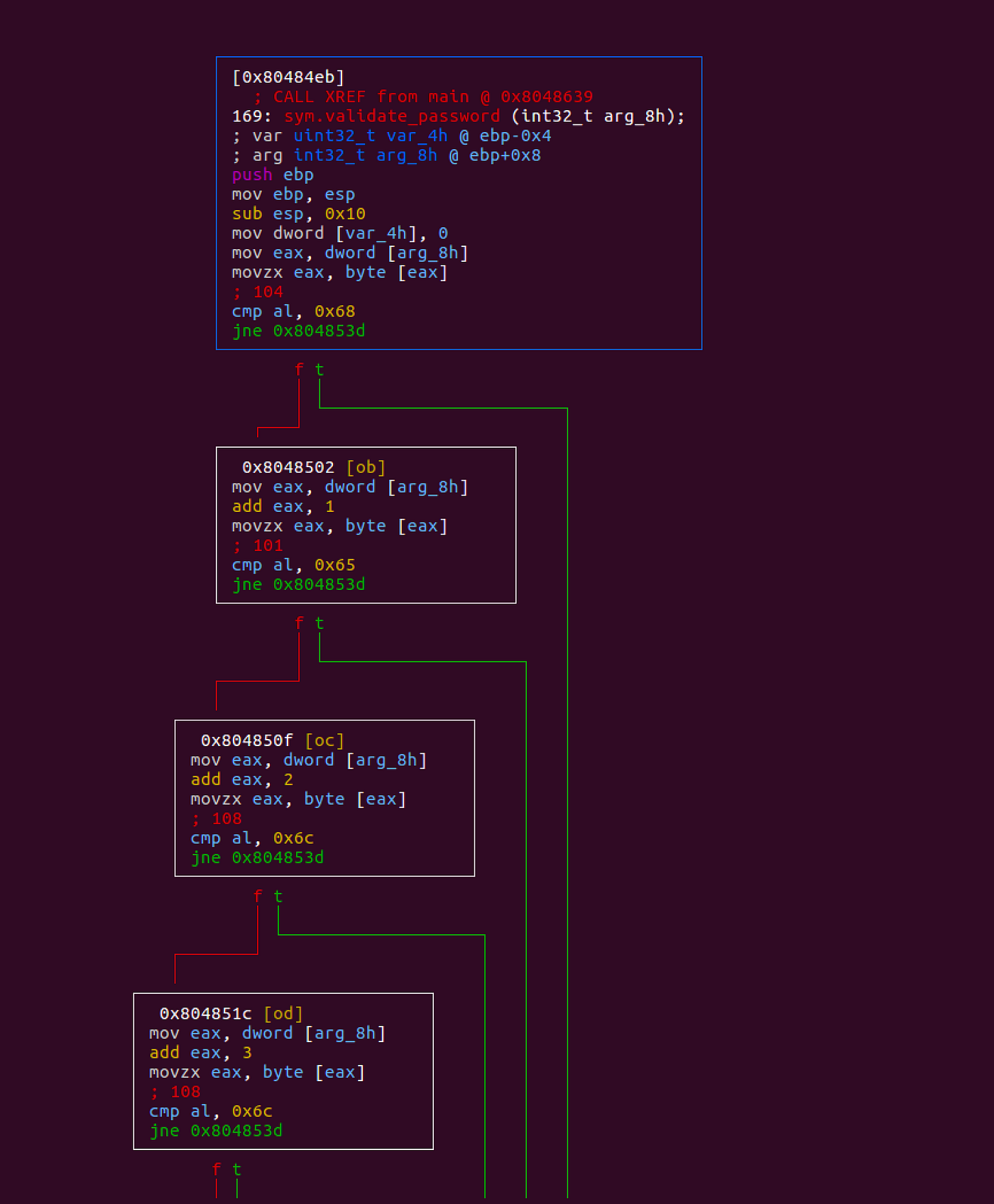This screenshot has height=1204, width=994.
Task: Follow the jne jump in the top block
Action: point(298,331)
